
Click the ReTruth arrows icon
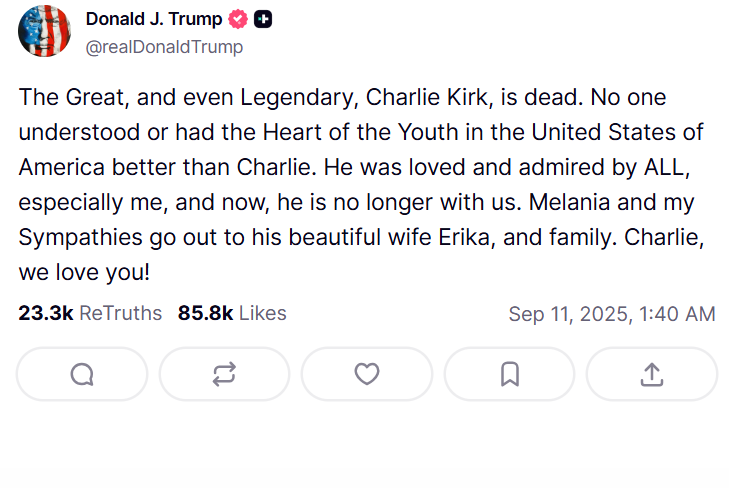[x=224, y=374]
